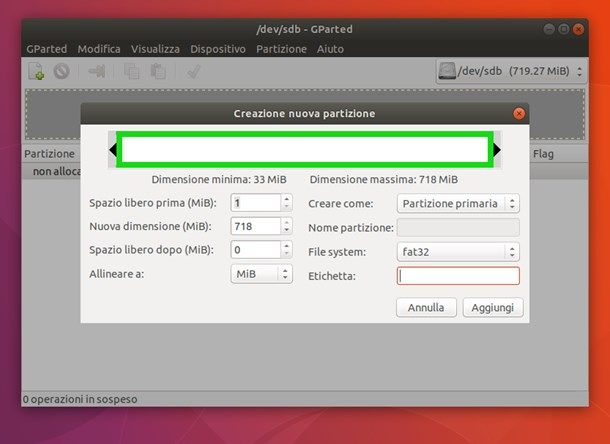
Task: Click the 'Etichetta:' label
Action: pyautogui.click(x=332, y=276)
